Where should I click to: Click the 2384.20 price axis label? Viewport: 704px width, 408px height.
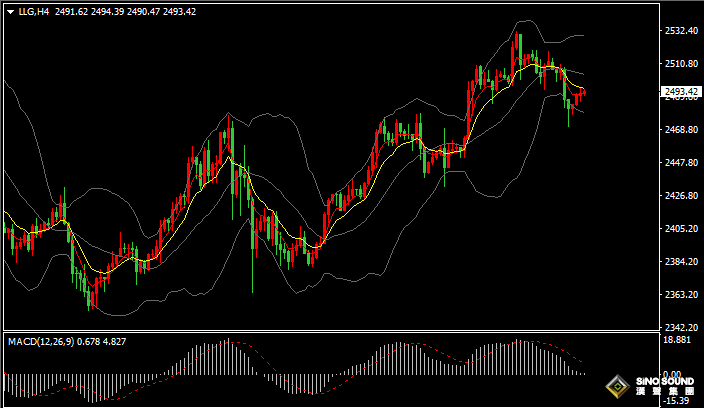point(680,262)
